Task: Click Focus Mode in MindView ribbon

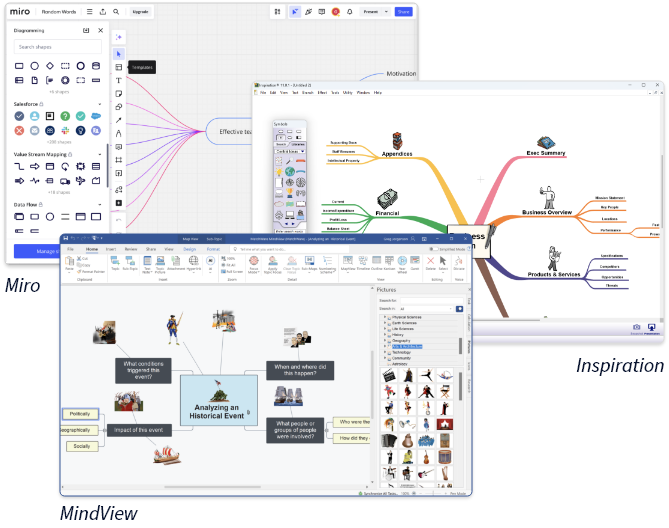Action: 254,264
